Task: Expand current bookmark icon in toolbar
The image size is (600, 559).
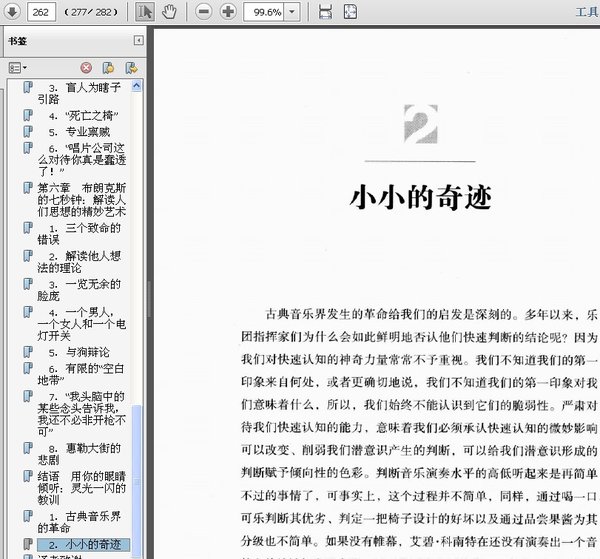Action: [131, 68]
